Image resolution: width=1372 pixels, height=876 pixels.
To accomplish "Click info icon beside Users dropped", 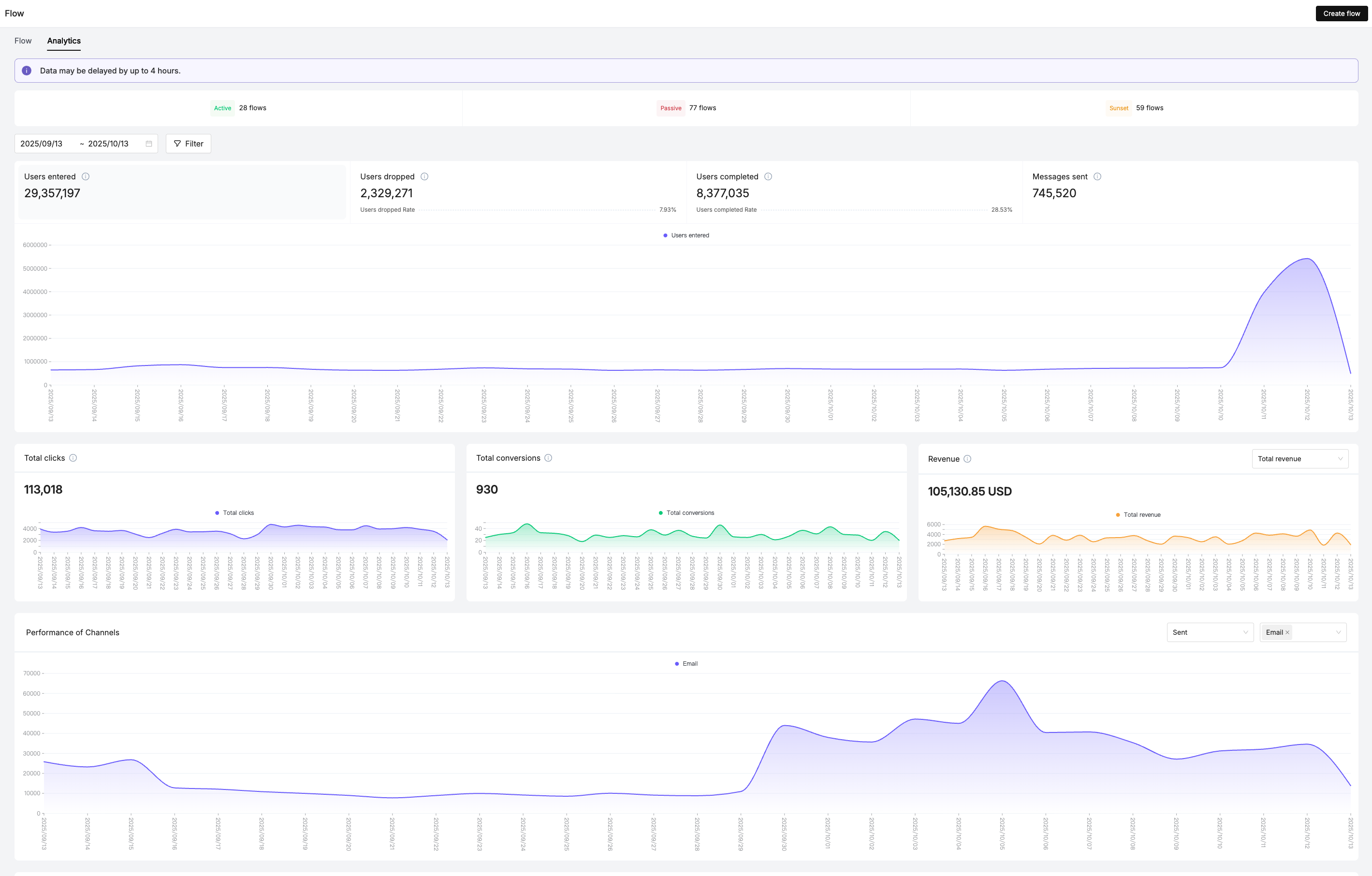I will pos(424,176).
